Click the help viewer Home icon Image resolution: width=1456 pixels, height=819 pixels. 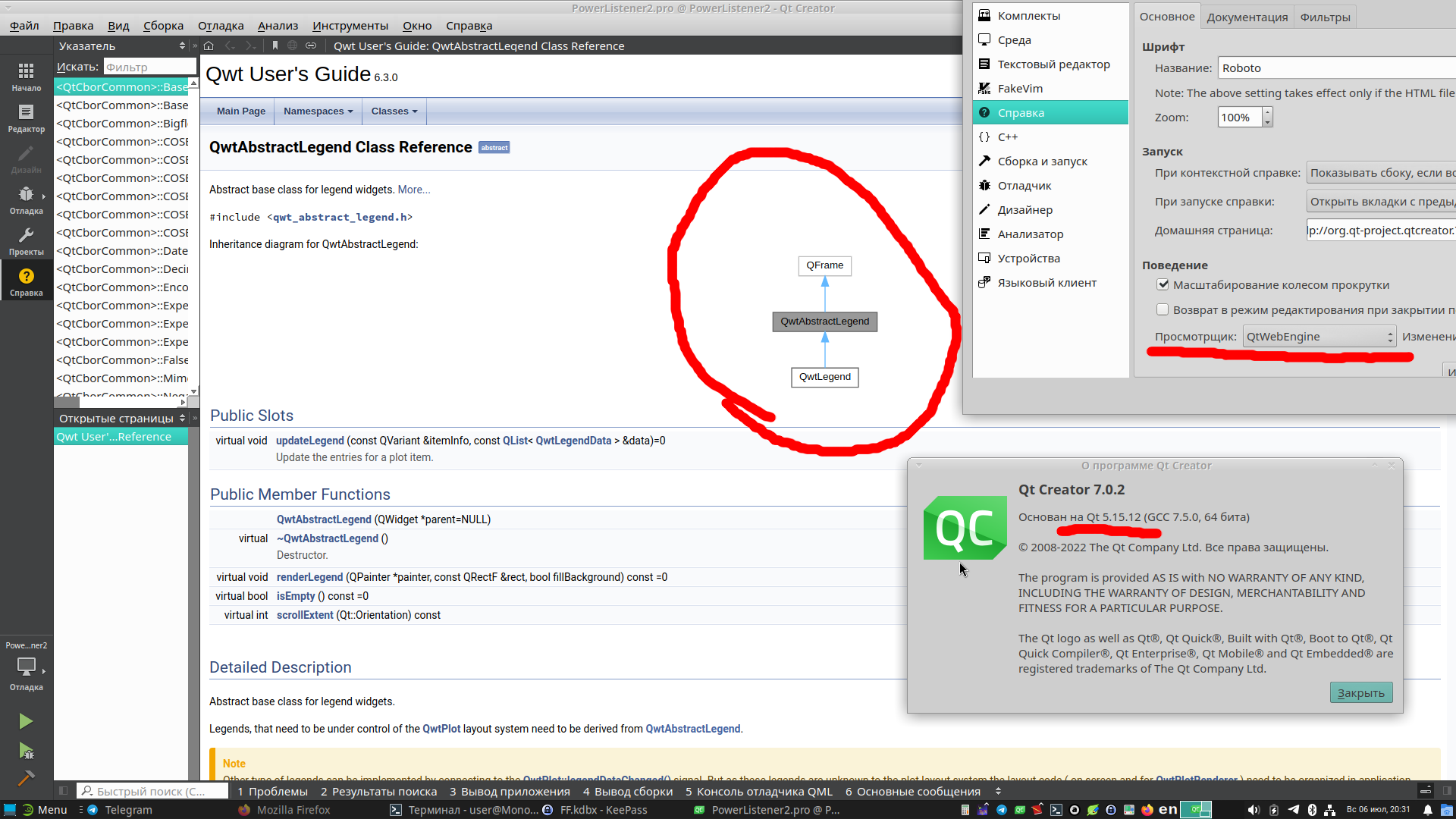pyautogui.click(x=209, y=45)
